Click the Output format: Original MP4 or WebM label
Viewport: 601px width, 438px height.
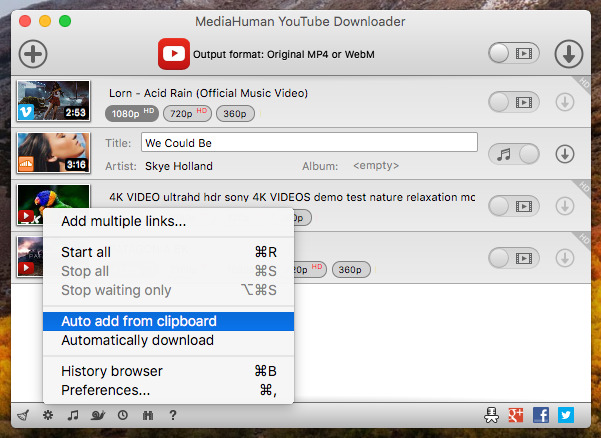point(284,54)
